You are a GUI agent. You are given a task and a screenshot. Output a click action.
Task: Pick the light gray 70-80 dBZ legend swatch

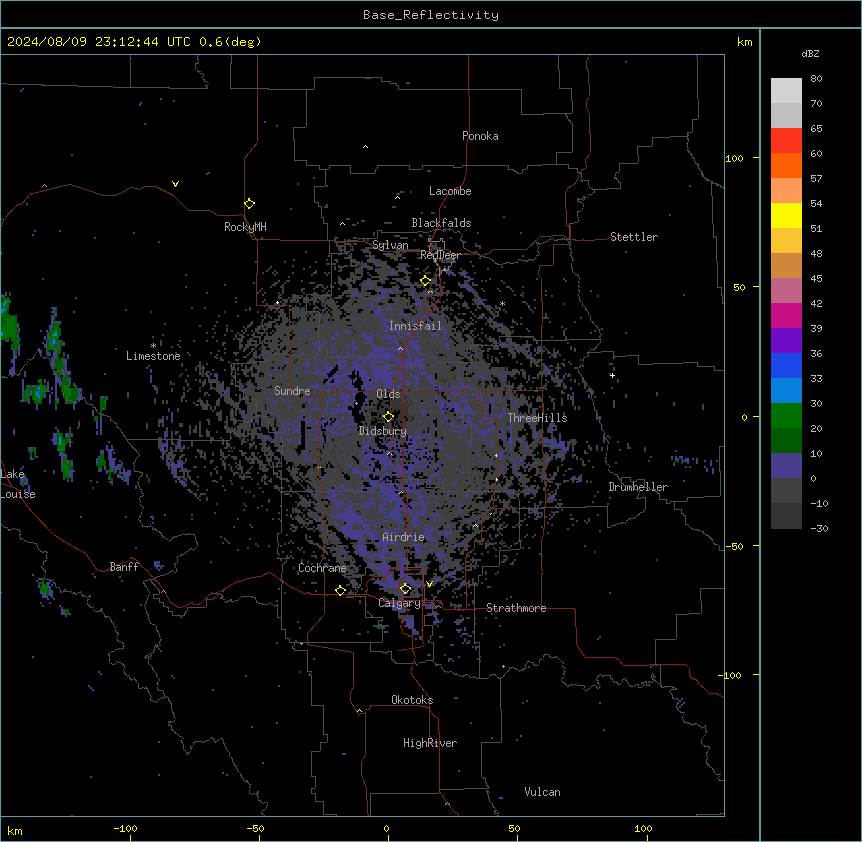786,91
